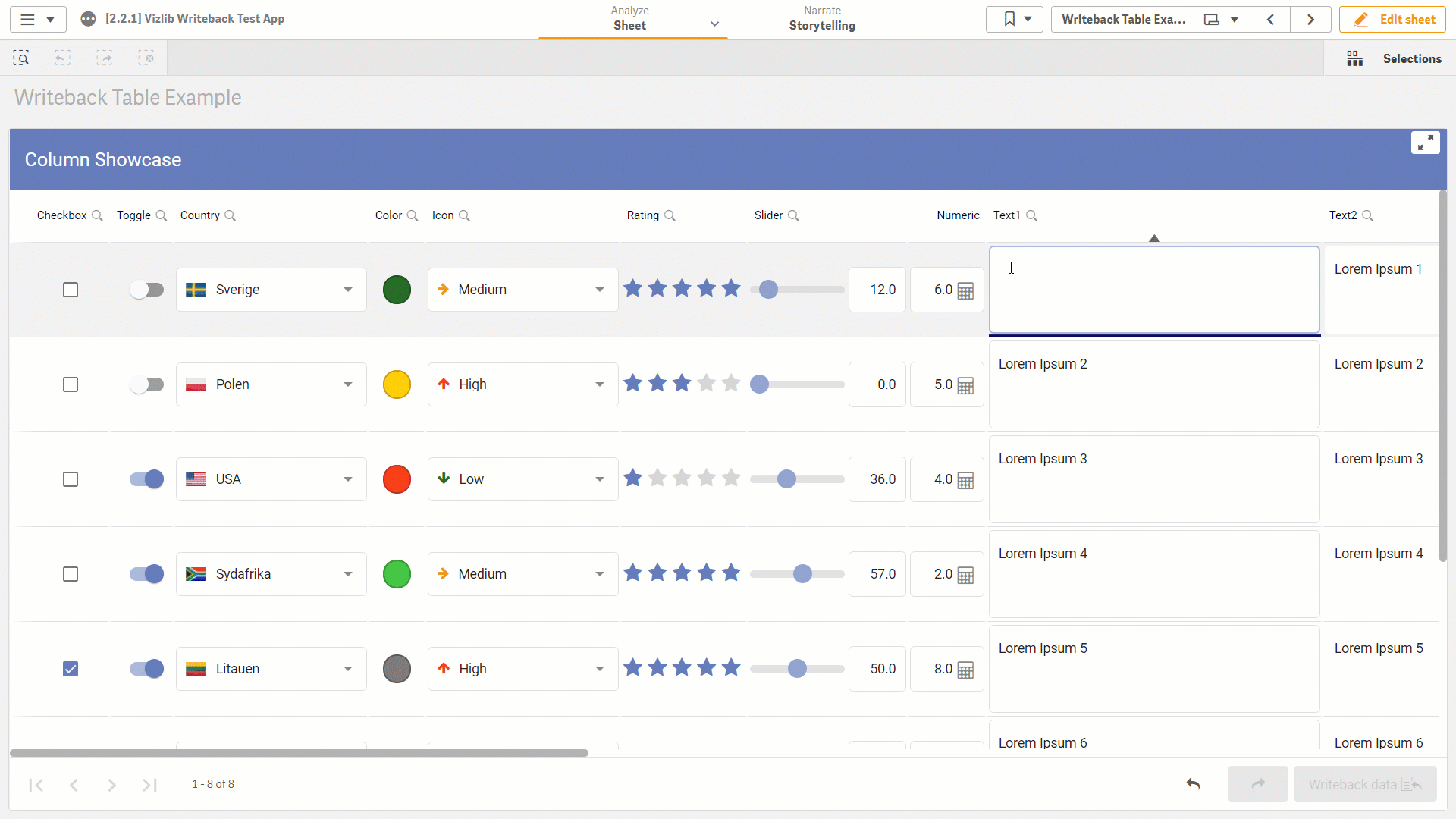Click the Edit sheet button
The image size is (1456, 819).
click(x=1392, y=20)
